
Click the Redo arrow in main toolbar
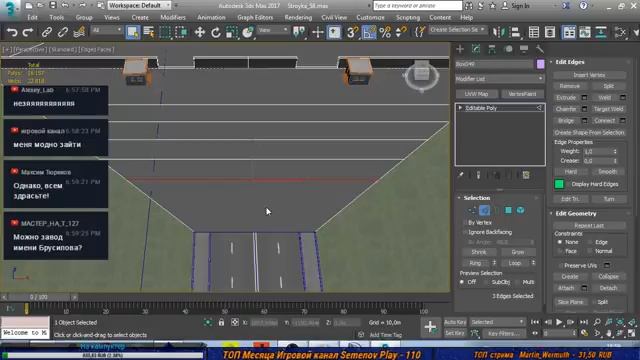click(27, 32)
